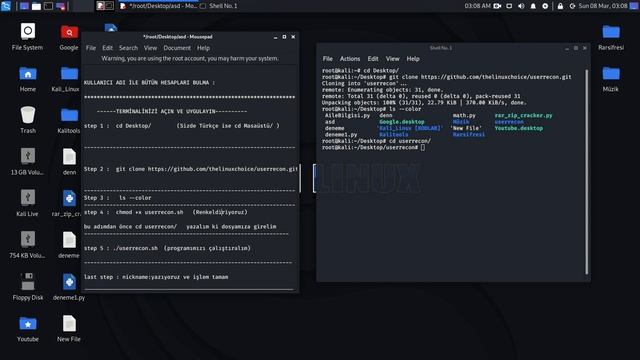Select the deneme1.py file icon

pos(69,287)
